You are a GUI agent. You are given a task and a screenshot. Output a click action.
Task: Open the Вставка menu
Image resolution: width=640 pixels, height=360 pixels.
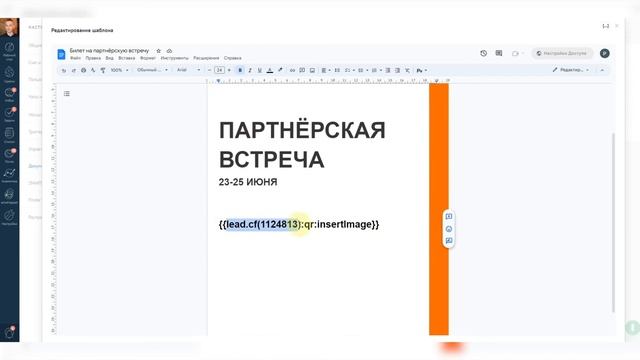pyautogui.click(x=127, y=58)
